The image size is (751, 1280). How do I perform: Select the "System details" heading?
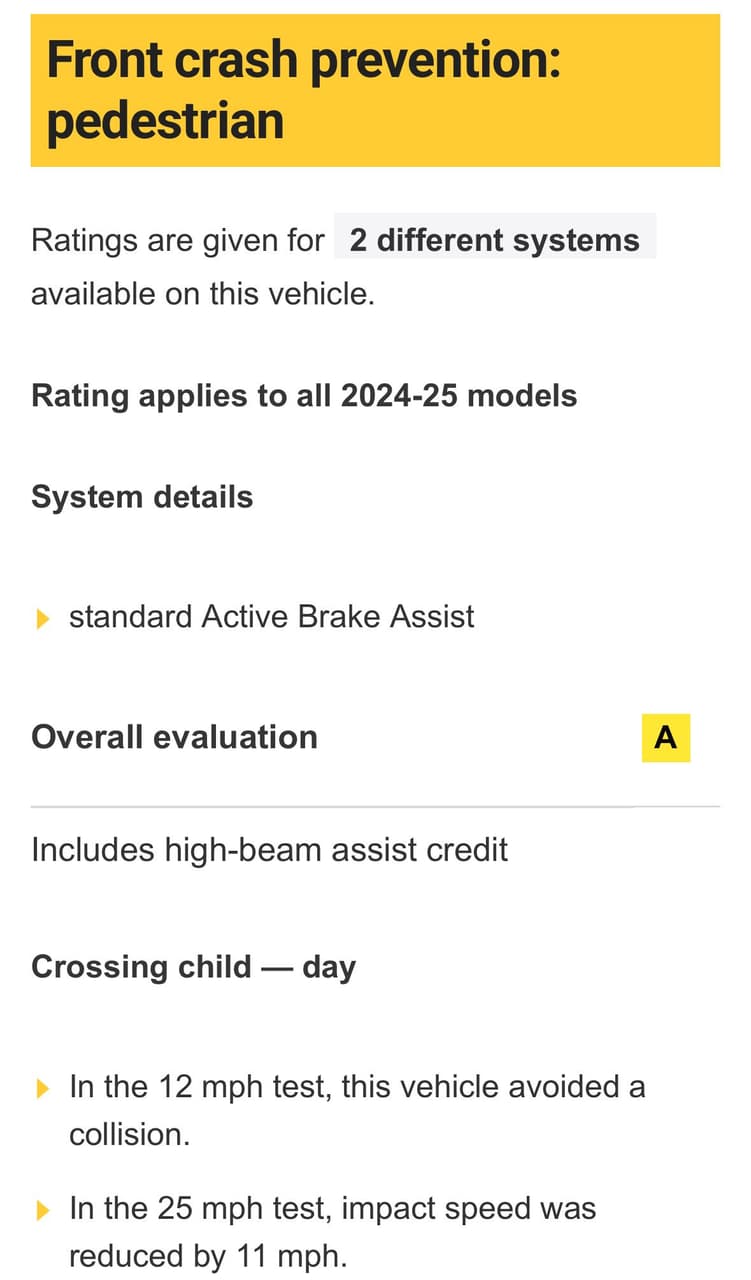click(142, 497)
